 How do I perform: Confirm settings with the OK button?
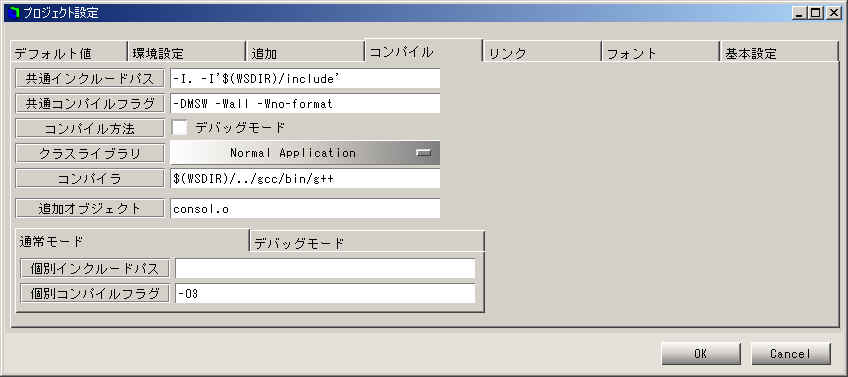pyautogui.click(x=700, y=354)
